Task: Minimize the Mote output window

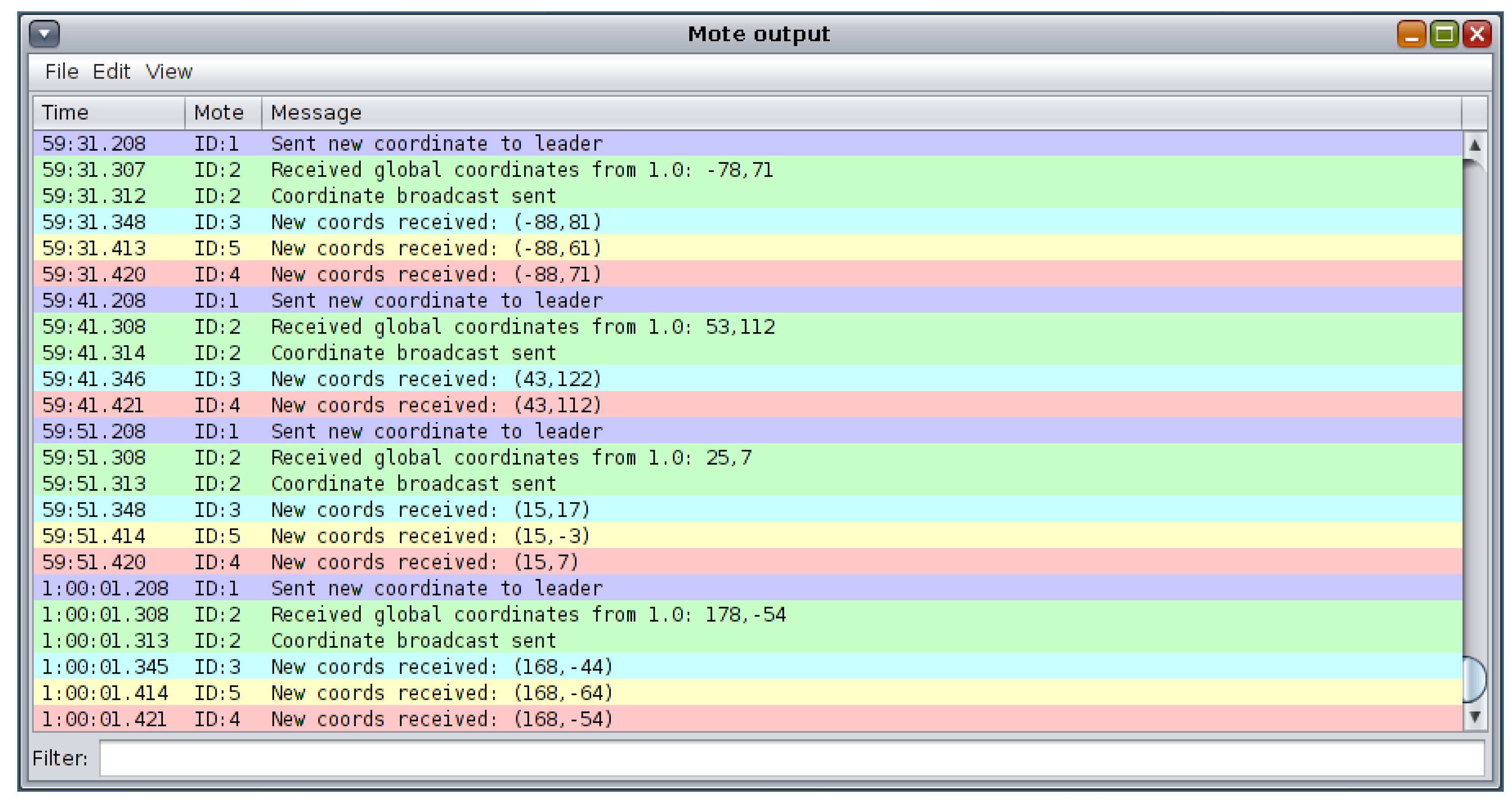Action: click(1411, 34)
